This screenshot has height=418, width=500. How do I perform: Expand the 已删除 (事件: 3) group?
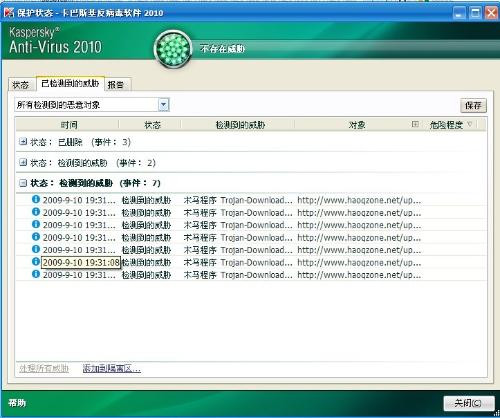(23, 142)
